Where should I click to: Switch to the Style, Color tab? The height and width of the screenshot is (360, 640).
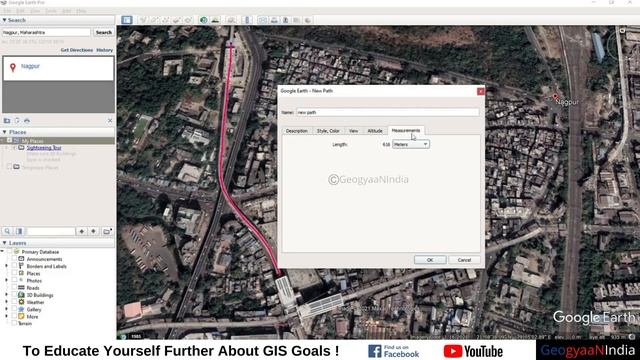coord(328,131)
